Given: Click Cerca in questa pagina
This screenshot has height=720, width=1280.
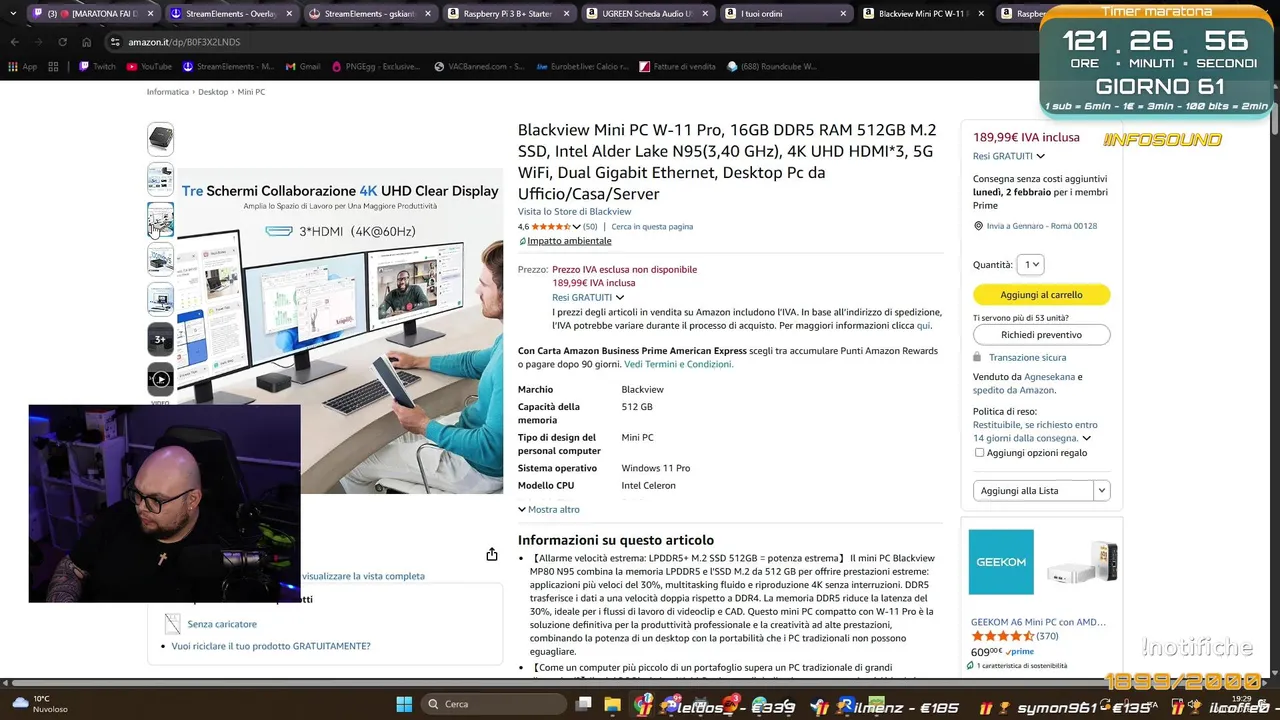Looking at the screenshot, I should point(652,227).
